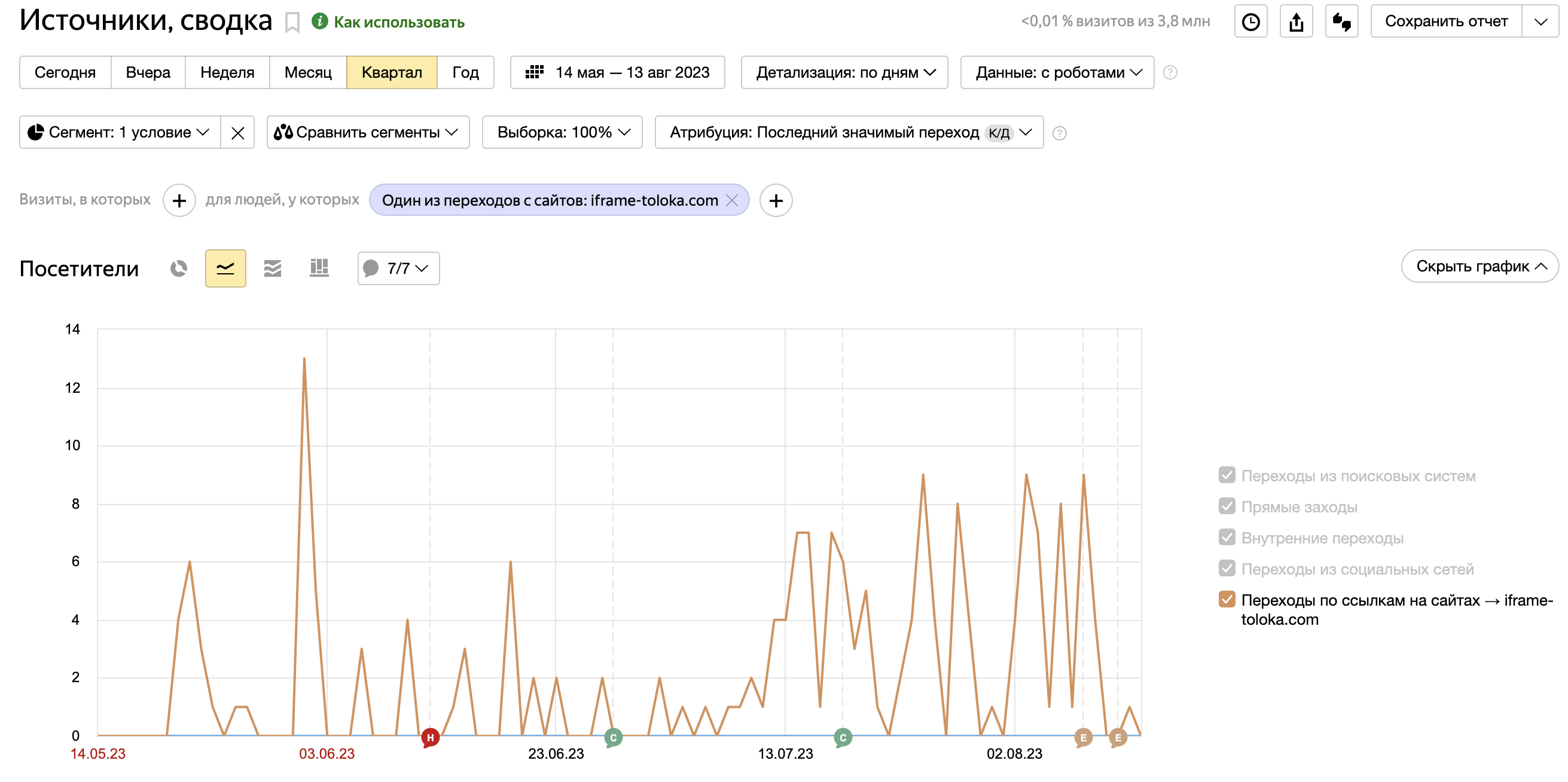
Task: Switch to the bar columns chart icon
Action: (x=319, y=268)
